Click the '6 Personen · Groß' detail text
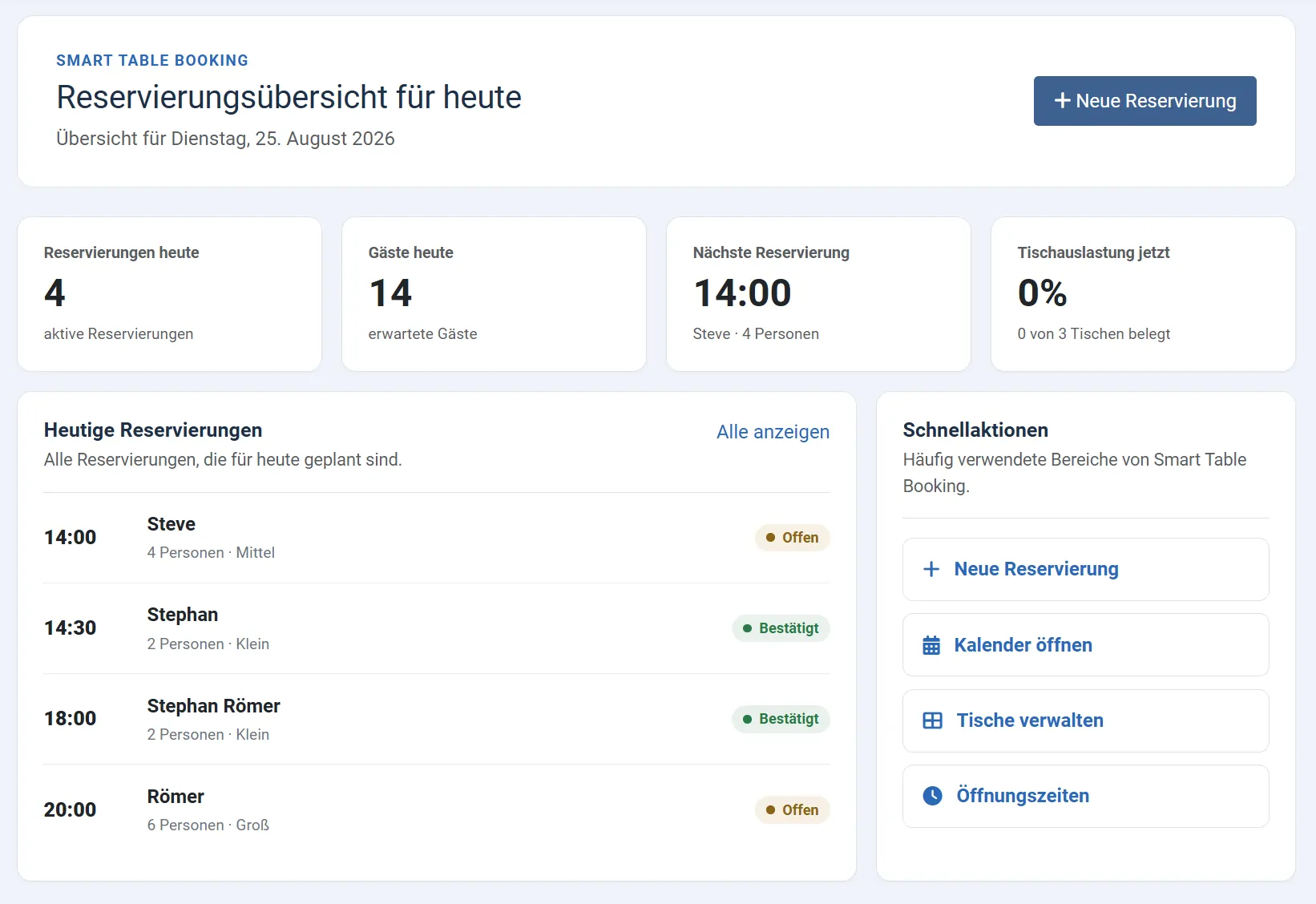Screen dimensions: 1316x904 click(x=208, y=825)
